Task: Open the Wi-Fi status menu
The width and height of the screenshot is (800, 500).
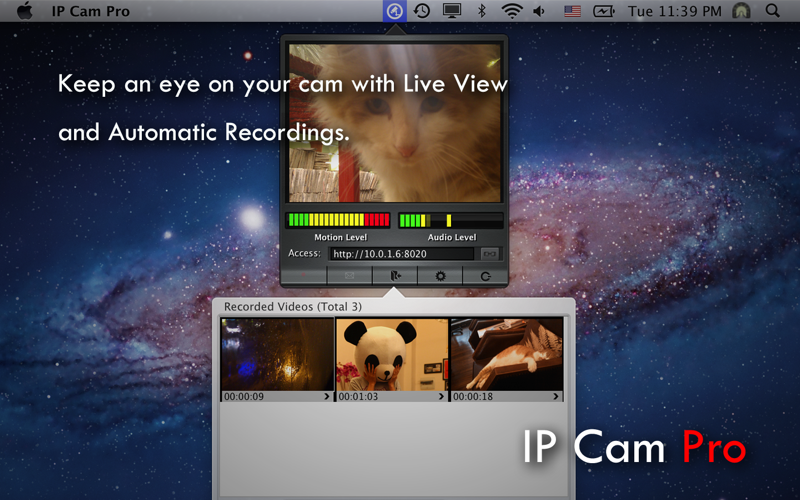Action: [511, 11]
